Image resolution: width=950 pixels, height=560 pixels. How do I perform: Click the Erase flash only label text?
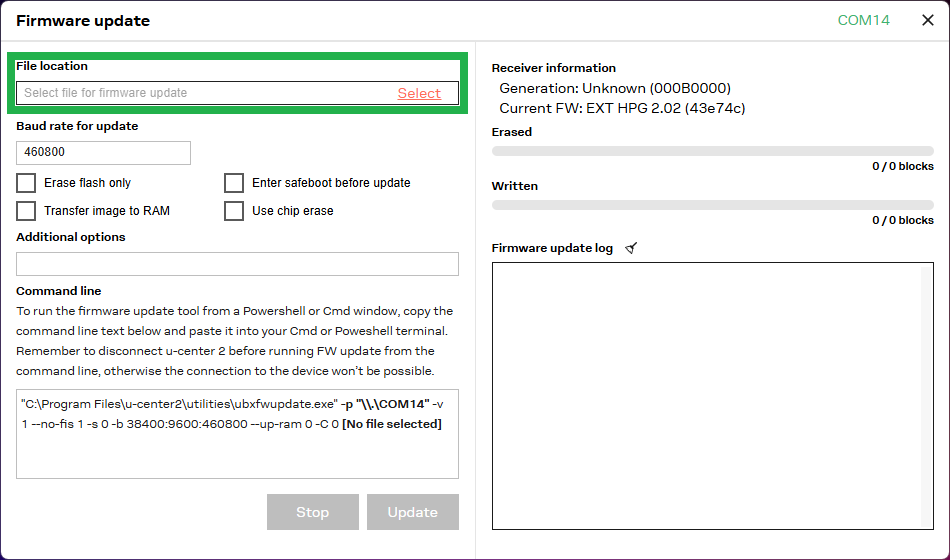87,183
